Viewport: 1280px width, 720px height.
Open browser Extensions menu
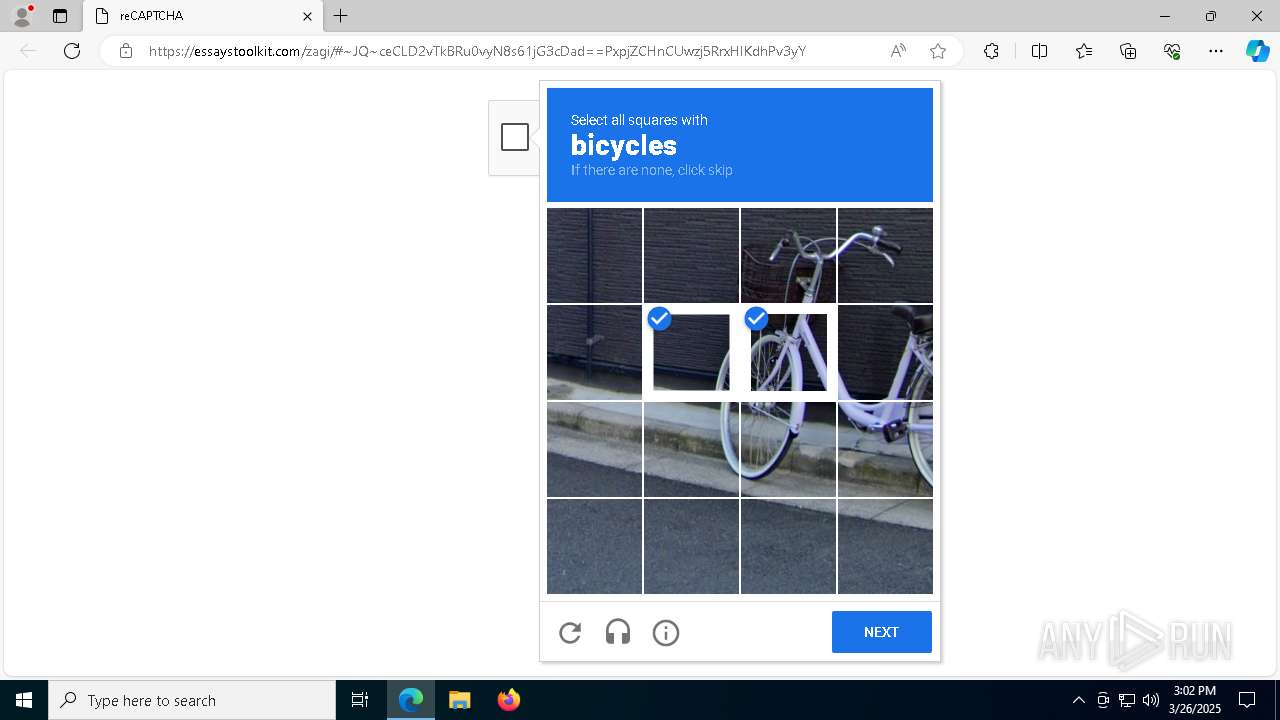[x=991, y=51]
